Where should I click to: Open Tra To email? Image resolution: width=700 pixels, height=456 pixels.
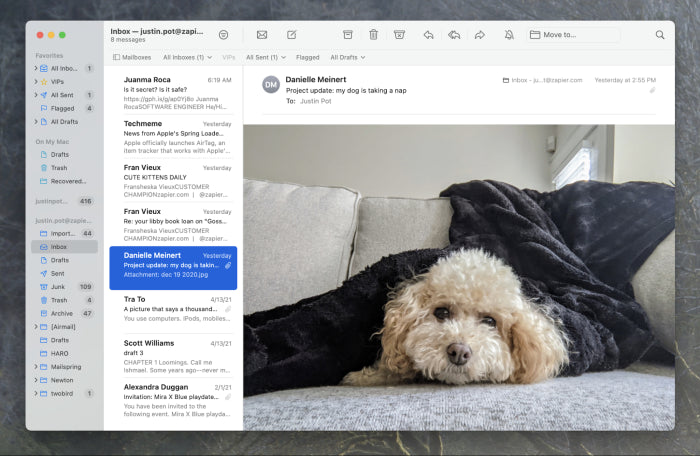click(173, 312)
